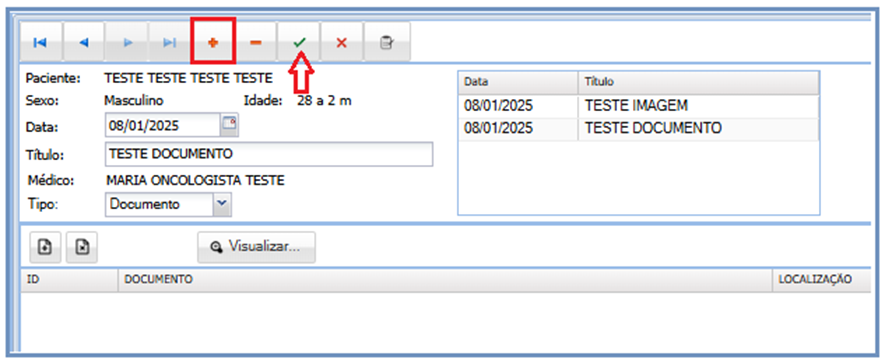Image resolution: width=885 pixels, height=363 pixels.
Task: Cancel editing with the red X icon
Action: 341,42
